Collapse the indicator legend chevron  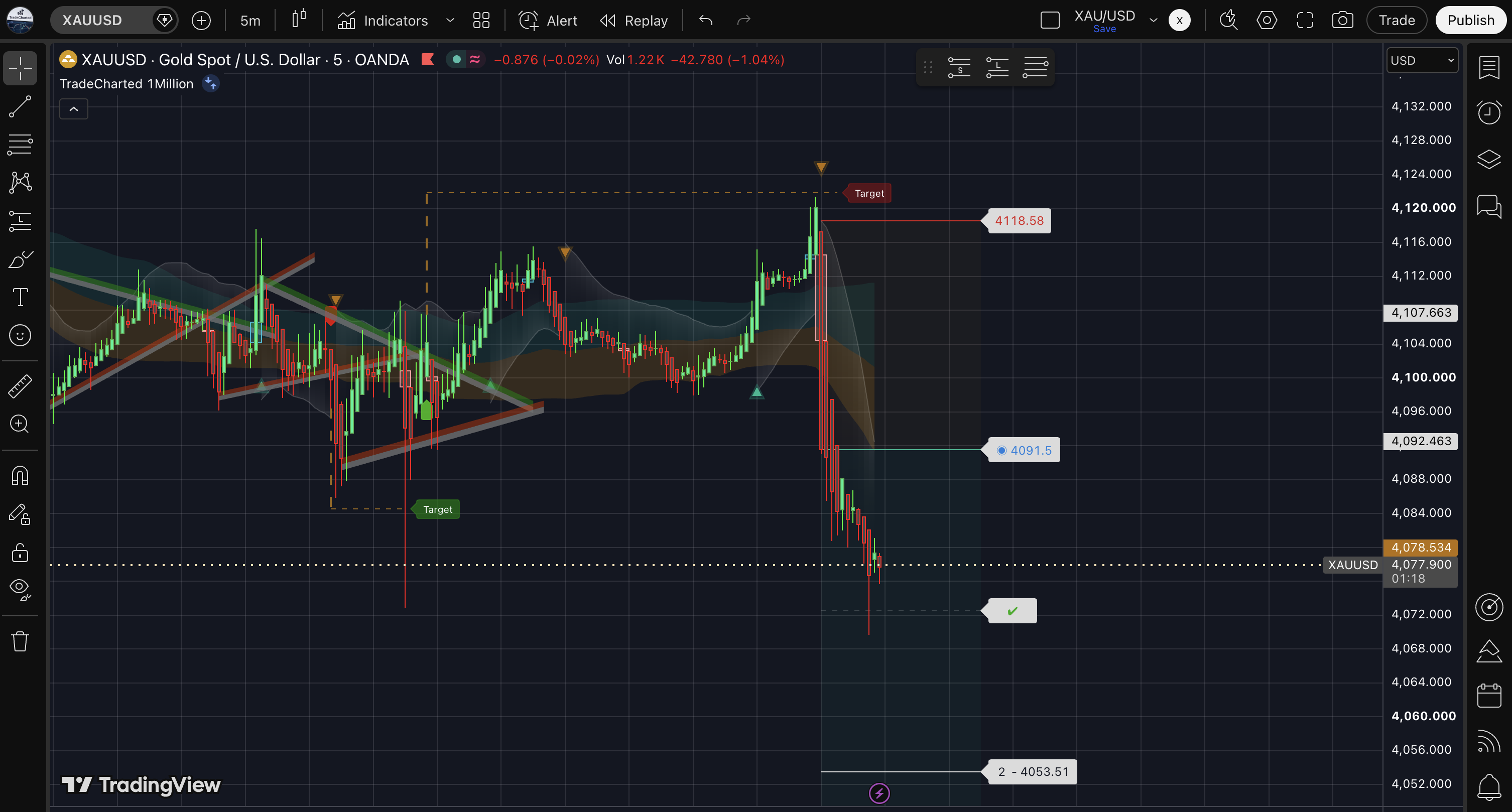click(73, 109)
